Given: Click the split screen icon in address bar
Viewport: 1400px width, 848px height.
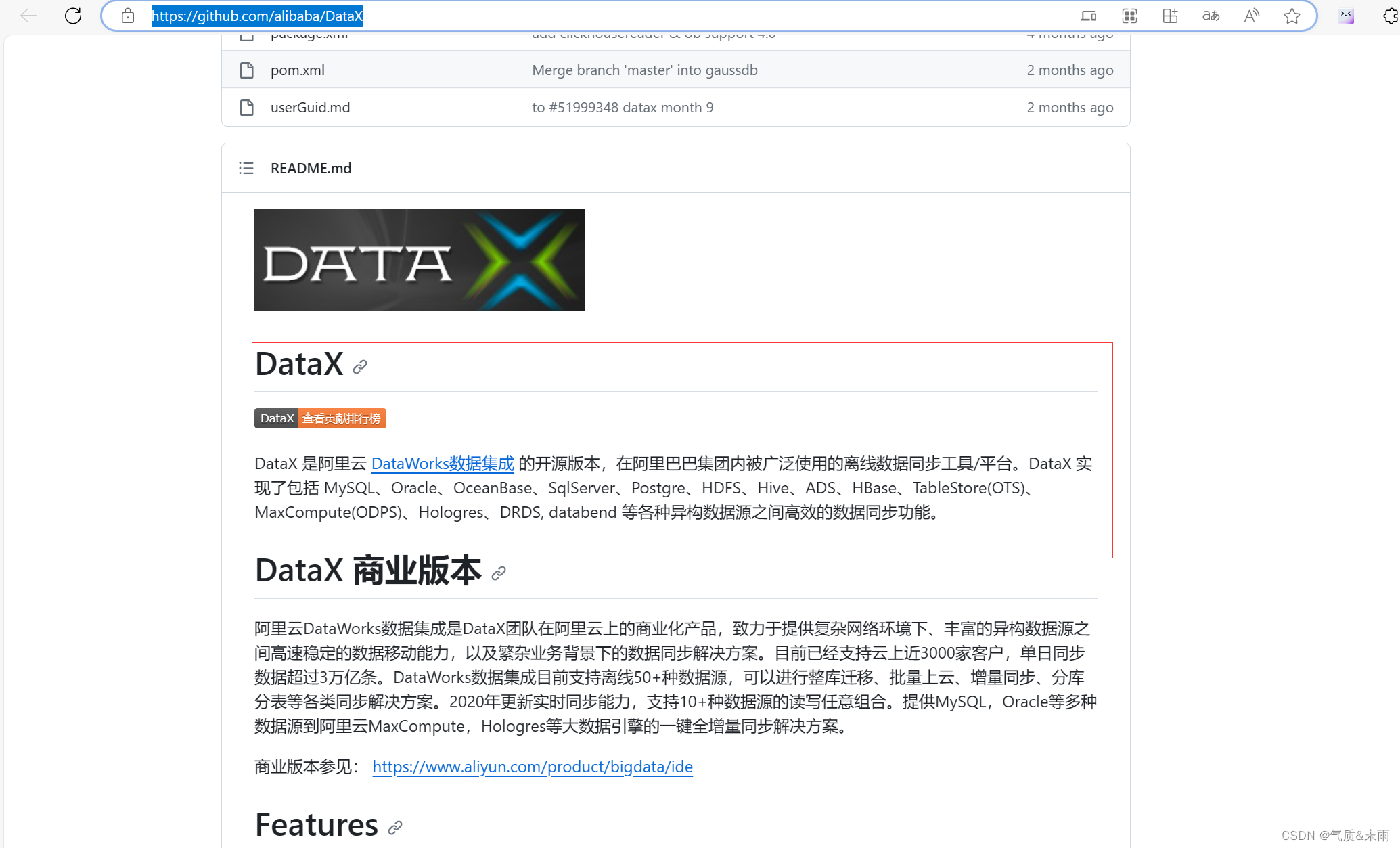Looking at the screenshot, I should click(x=1170, y=16).
